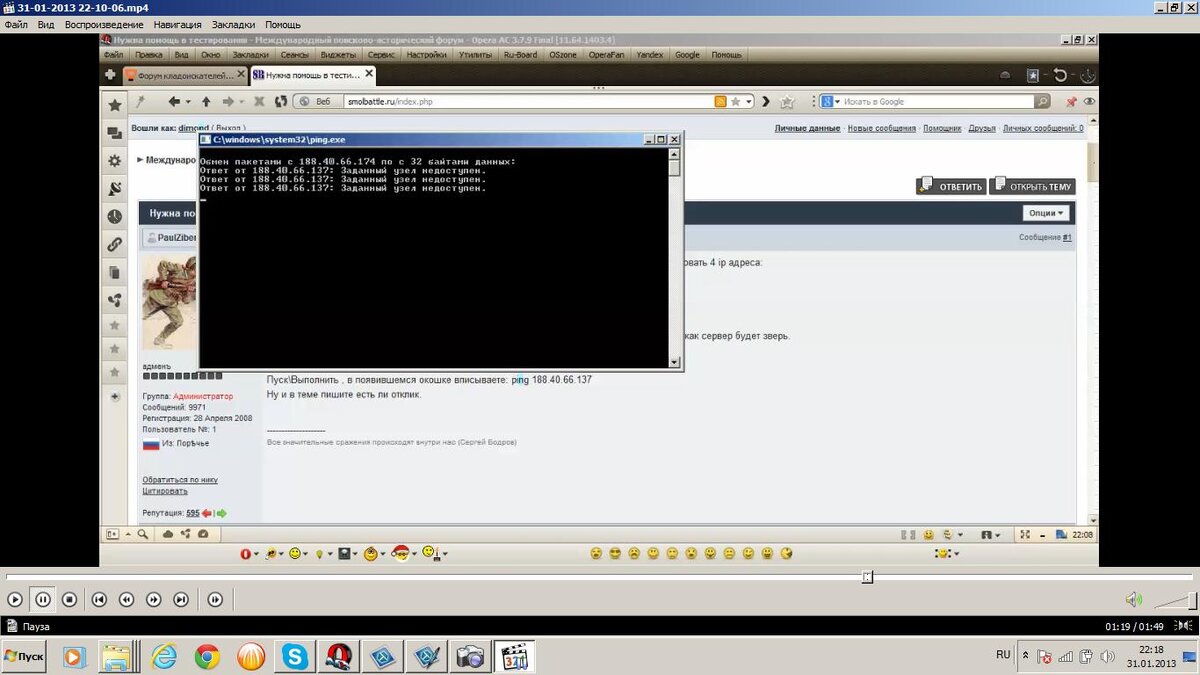The width and height of the screenshot is (1200, 675).
Task: Launch Google Chrome from the taskbar
Action: pos(207,656)
